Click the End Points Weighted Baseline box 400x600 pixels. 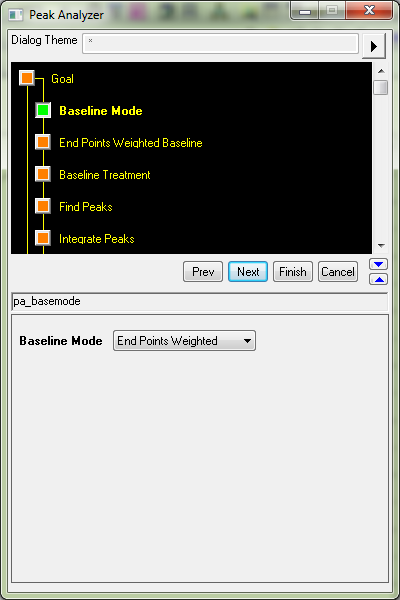tap(43, 142)
